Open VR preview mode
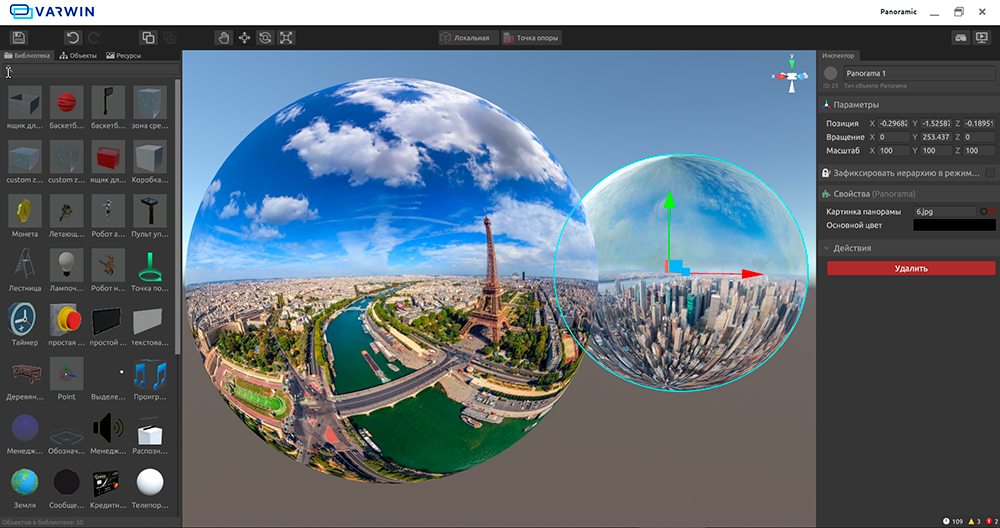 (x=961, y=37)
